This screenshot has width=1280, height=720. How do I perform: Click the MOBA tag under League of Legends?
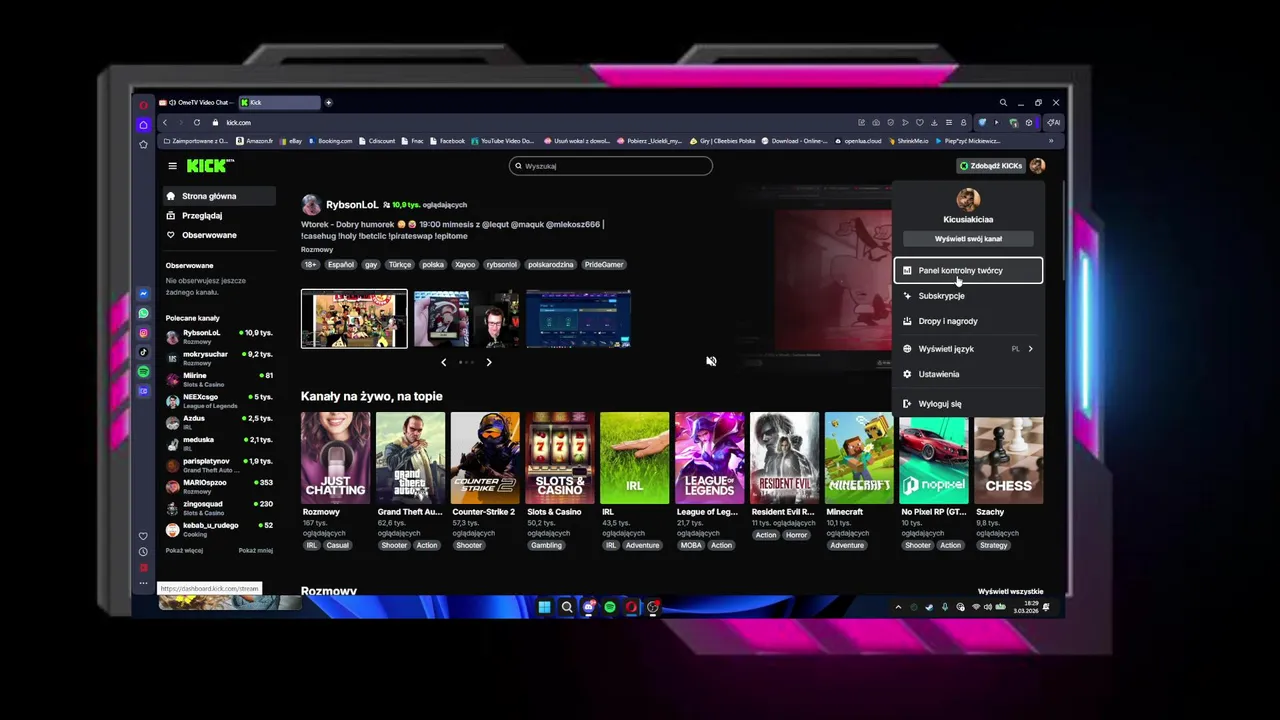(691, 546)
